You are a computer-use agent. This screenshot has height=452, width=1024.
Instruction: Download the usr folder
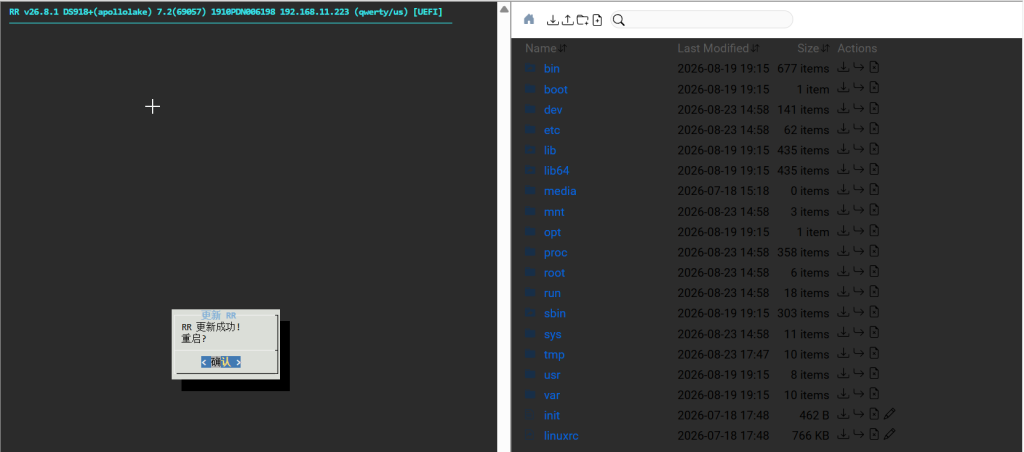click(x=844, y=374)
